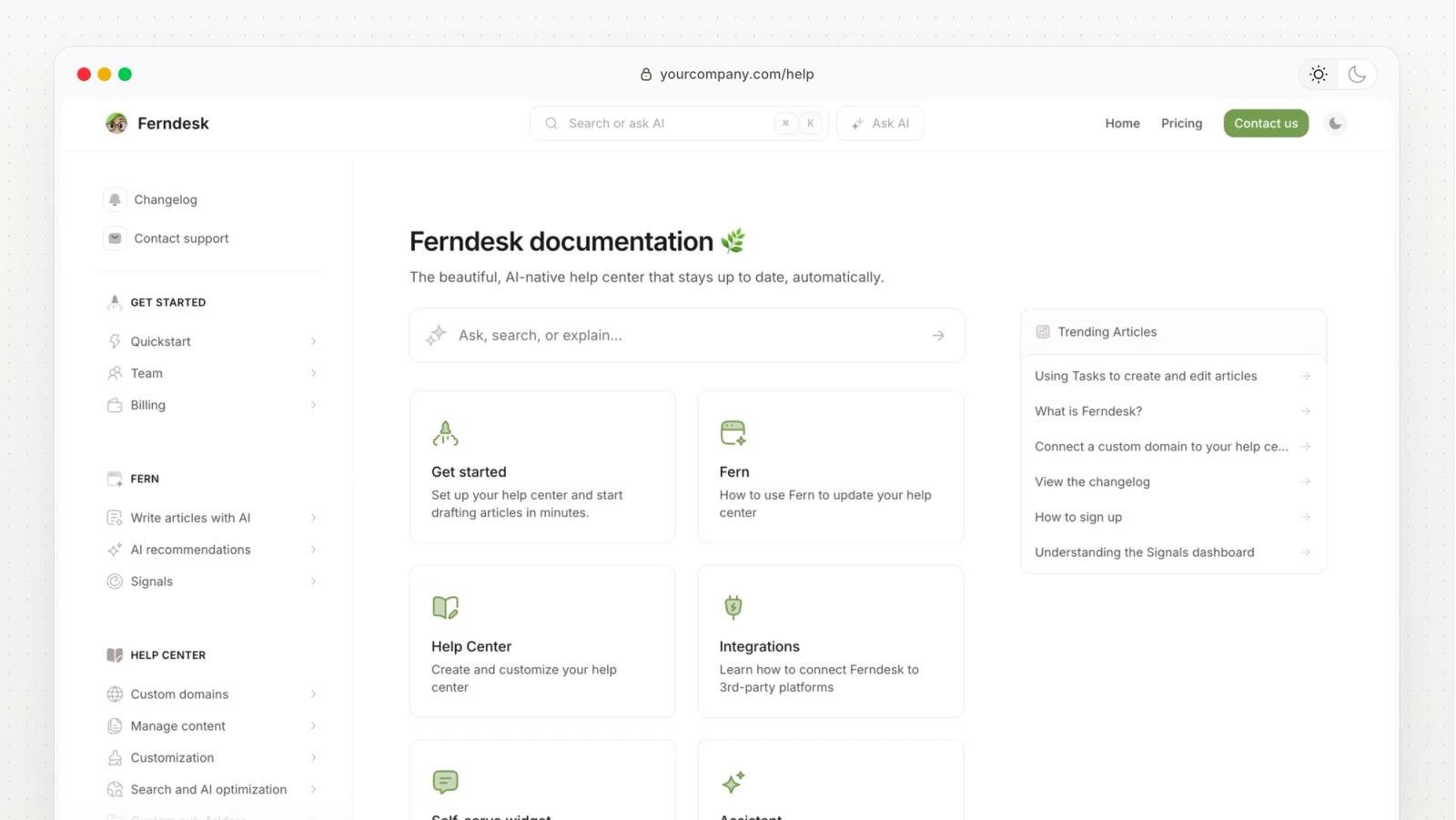Click the 'GET STARTED' section heading
This screenshot has height=820, width=1456.
click(x=168, y=303)
